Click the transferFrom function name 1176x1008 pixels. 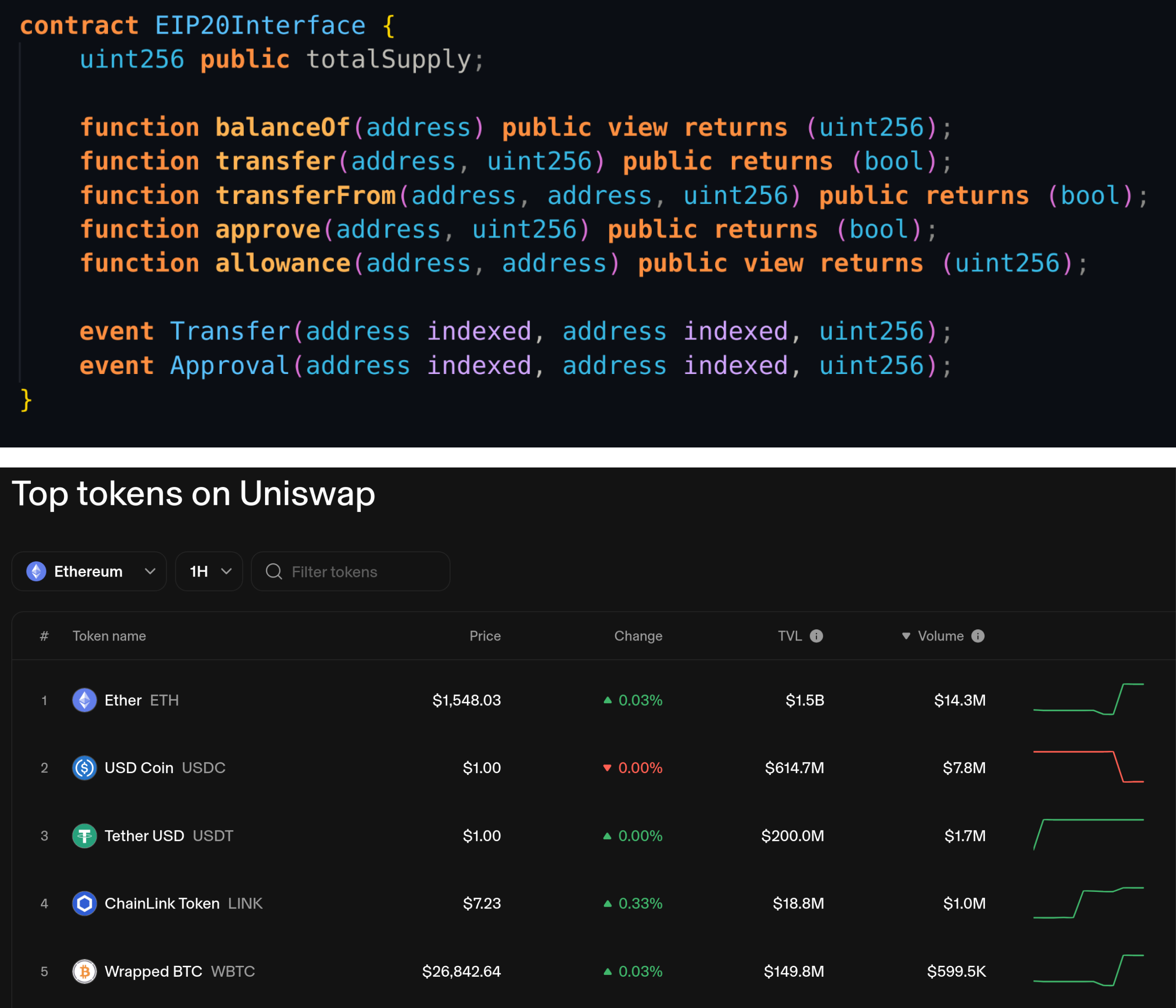pyautogui.click(x=305, y=196)
